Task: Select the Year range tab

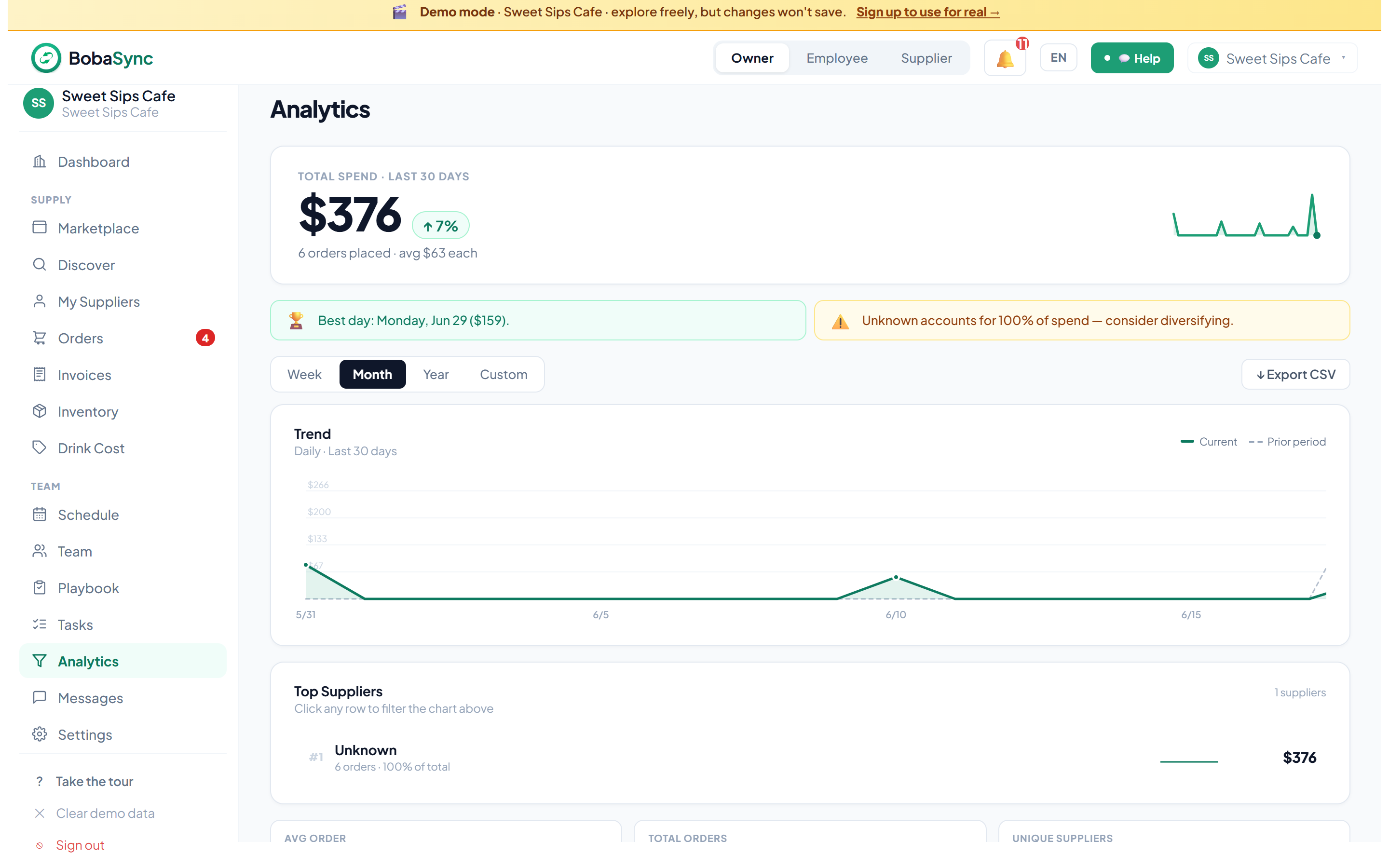Action: [x=436, y=374]
